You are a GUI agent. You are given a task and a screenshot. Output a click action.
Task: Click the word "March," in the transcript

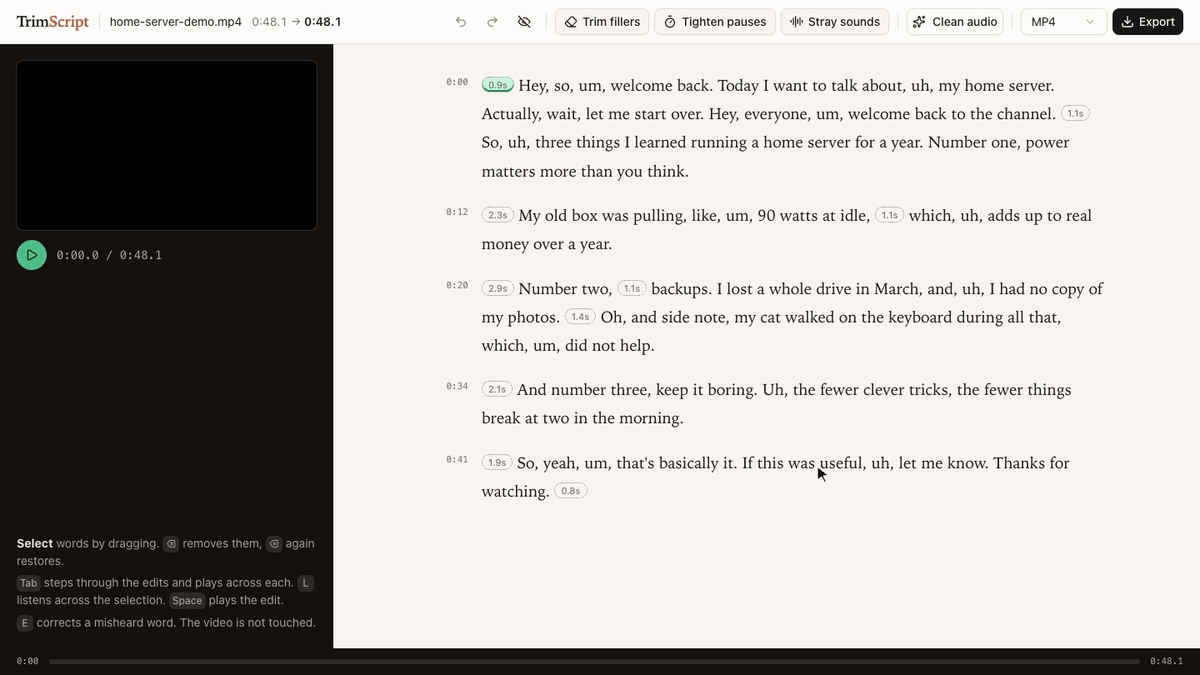click(x=898, y=289)
